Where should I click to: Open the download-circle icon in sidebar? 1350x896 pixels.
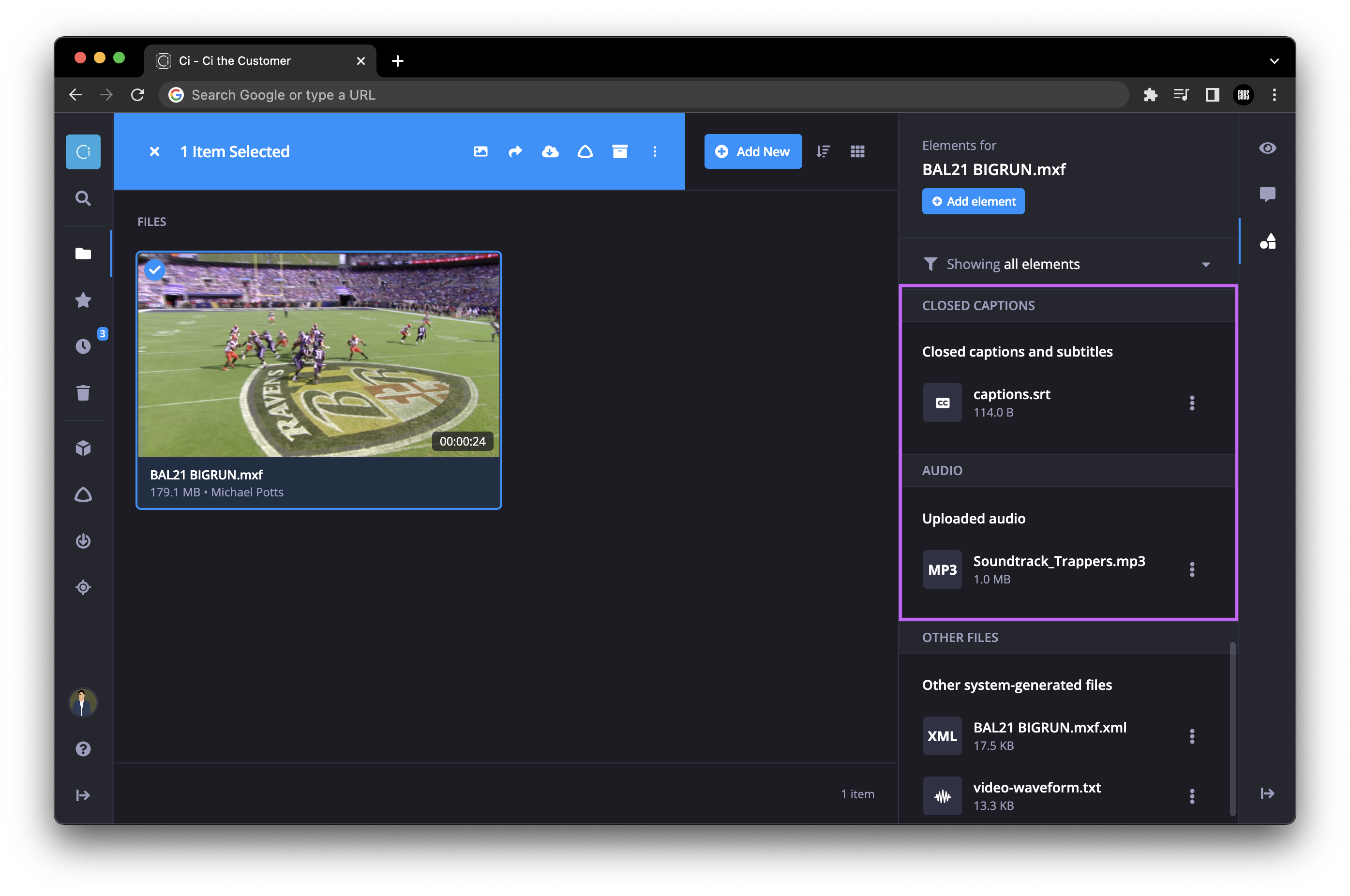click(x=83, y=540)
